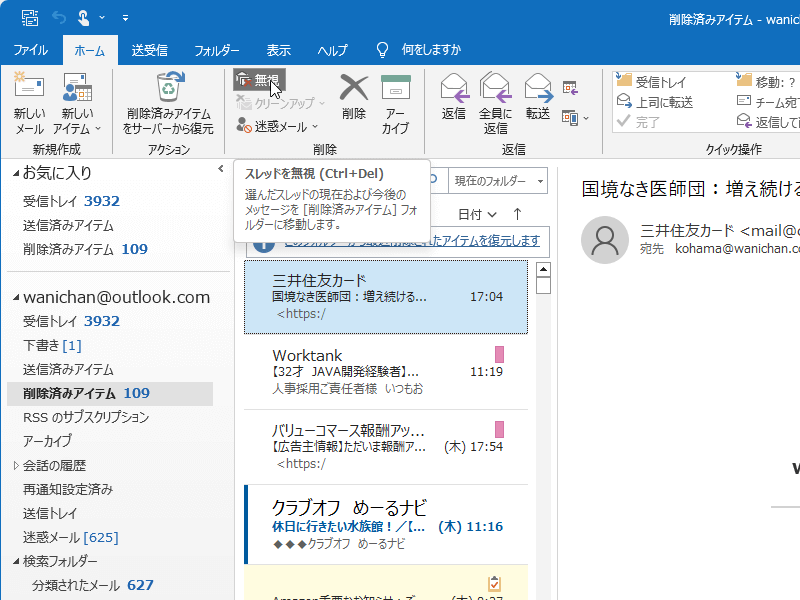
Task: Select 削除済みアイテム 109 under お気に入り
Action: click(x=85, y=249)
